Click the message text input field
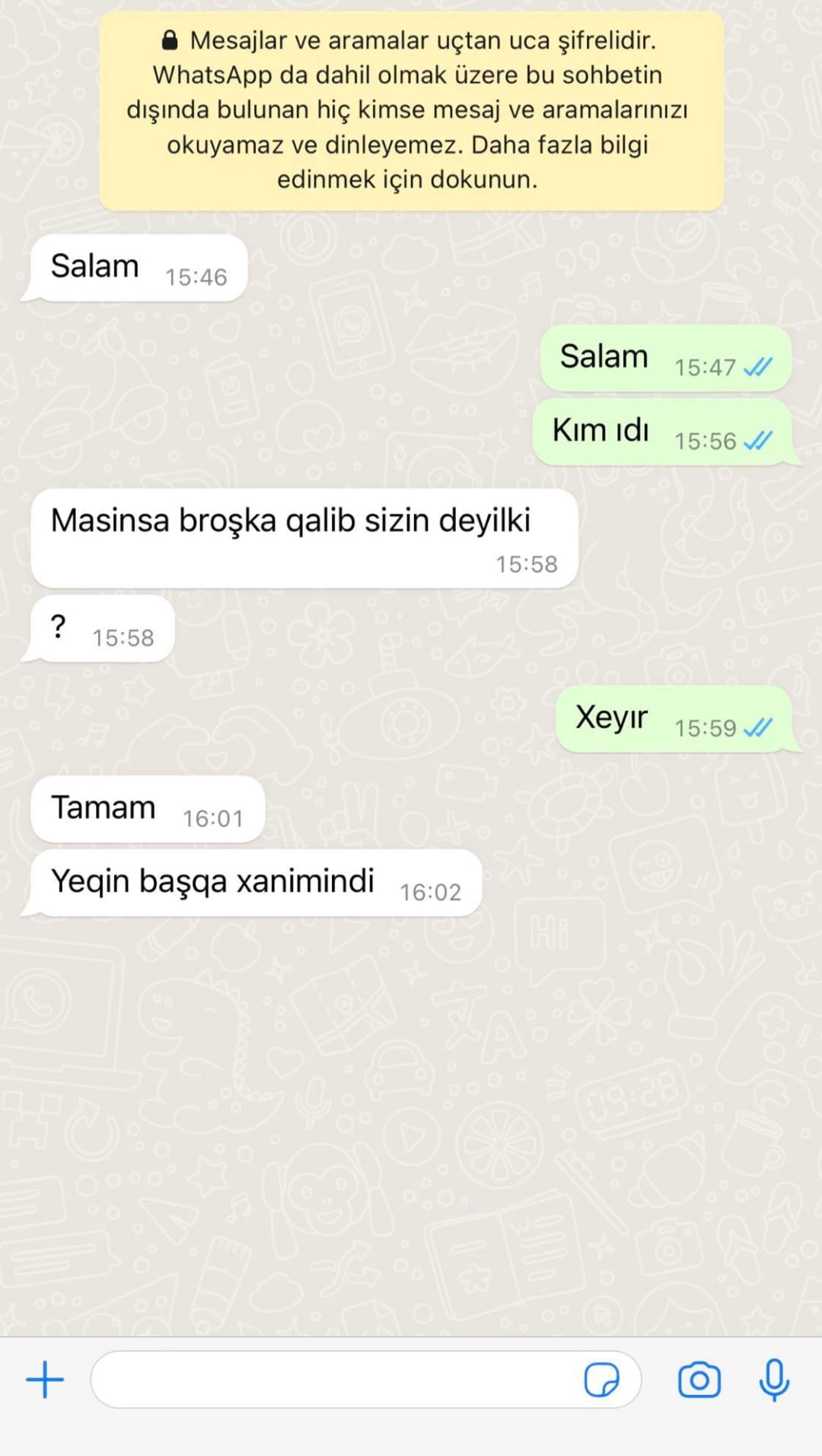The width and height of the screenshot is (822, 1456). tap(365, 1379)
